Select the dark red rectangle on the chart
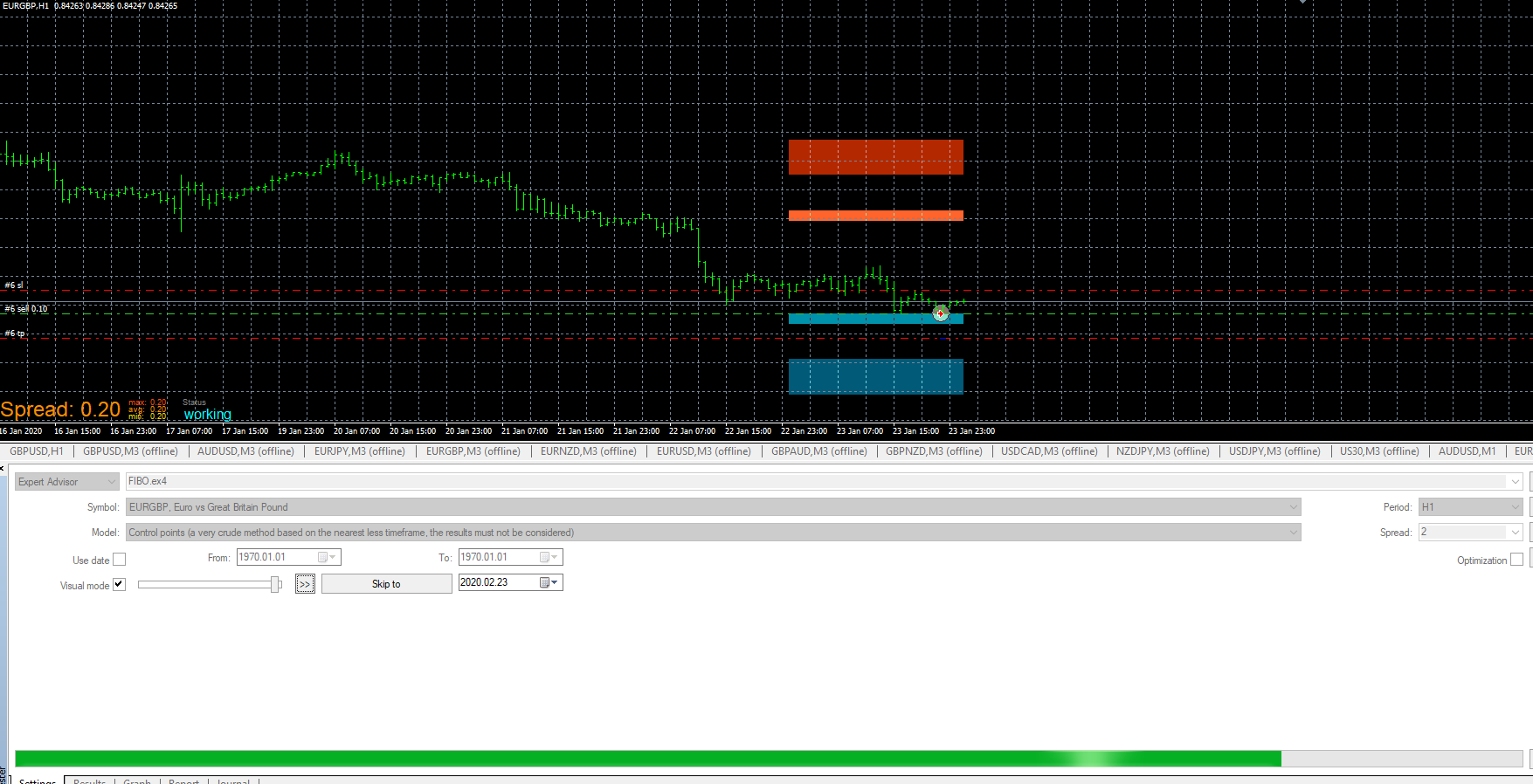Image resolution: width=1533 pixels, height=784 pixels. click(876, 157)
